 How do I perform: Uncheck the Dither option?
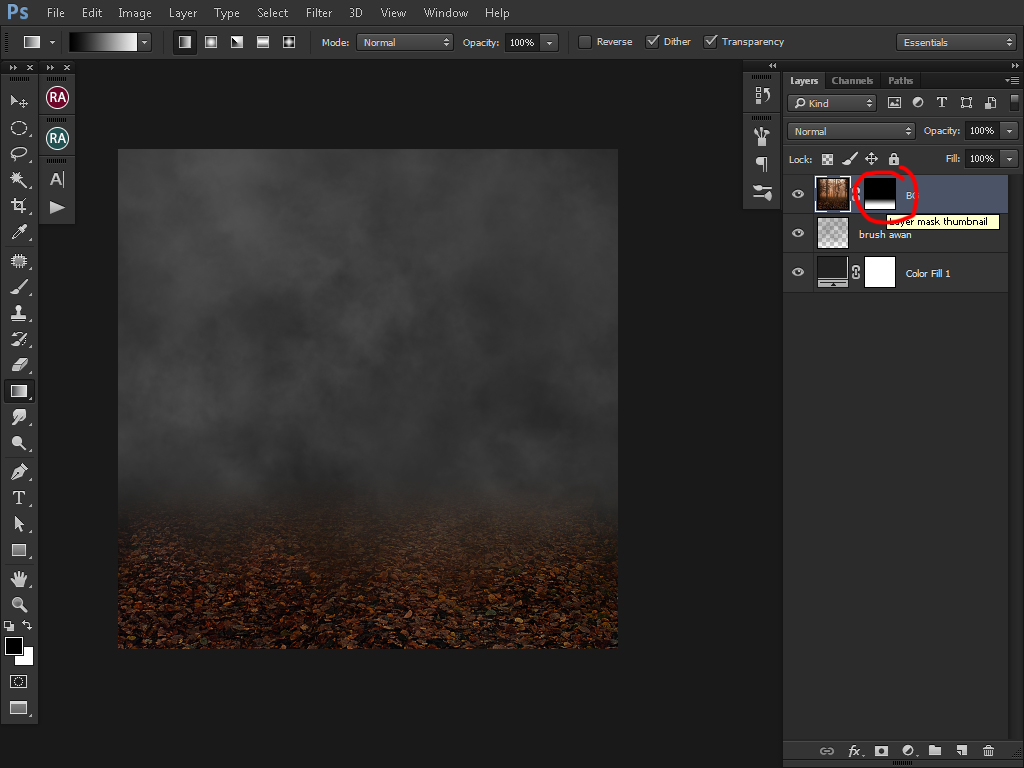pyautogui.click(x=653, y=42)
